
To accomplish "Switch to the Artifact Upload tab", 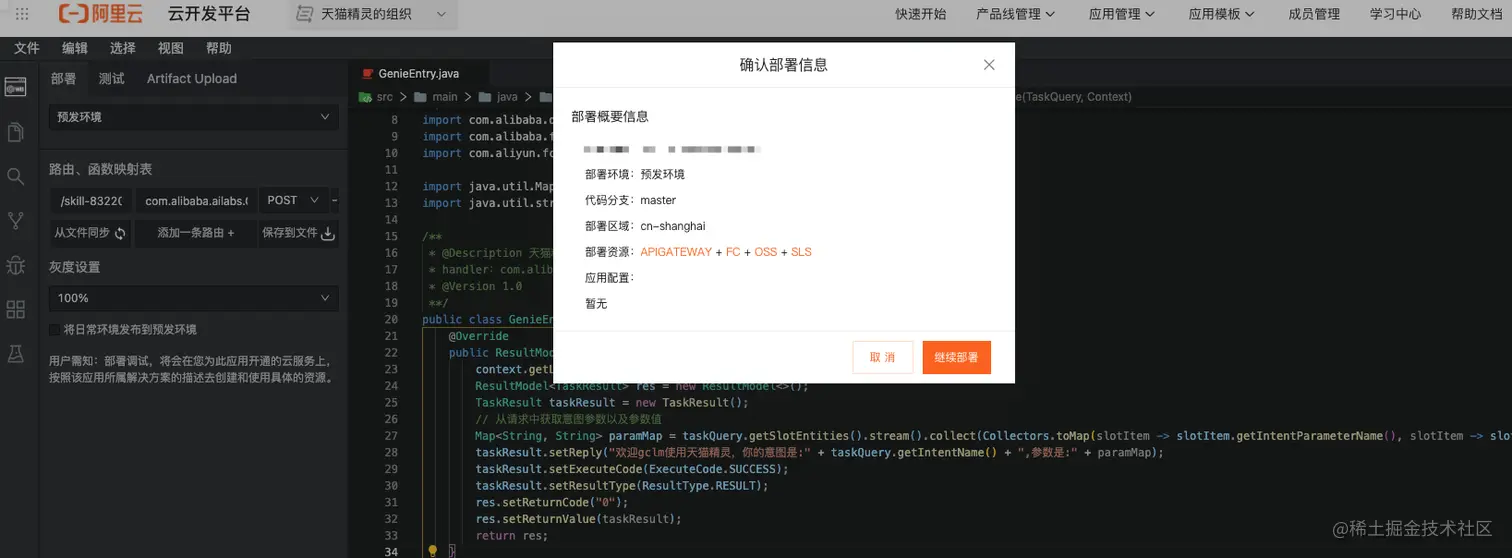I will (192, 79).
